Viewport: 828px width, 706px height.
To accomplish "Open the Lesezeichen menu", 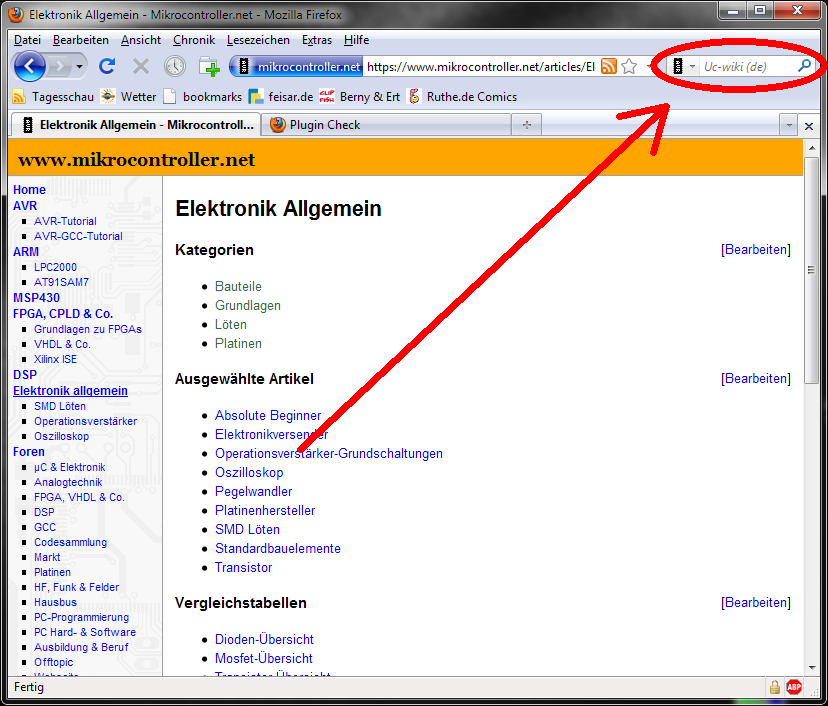I will pyautogui.click(x=258, y=40).
